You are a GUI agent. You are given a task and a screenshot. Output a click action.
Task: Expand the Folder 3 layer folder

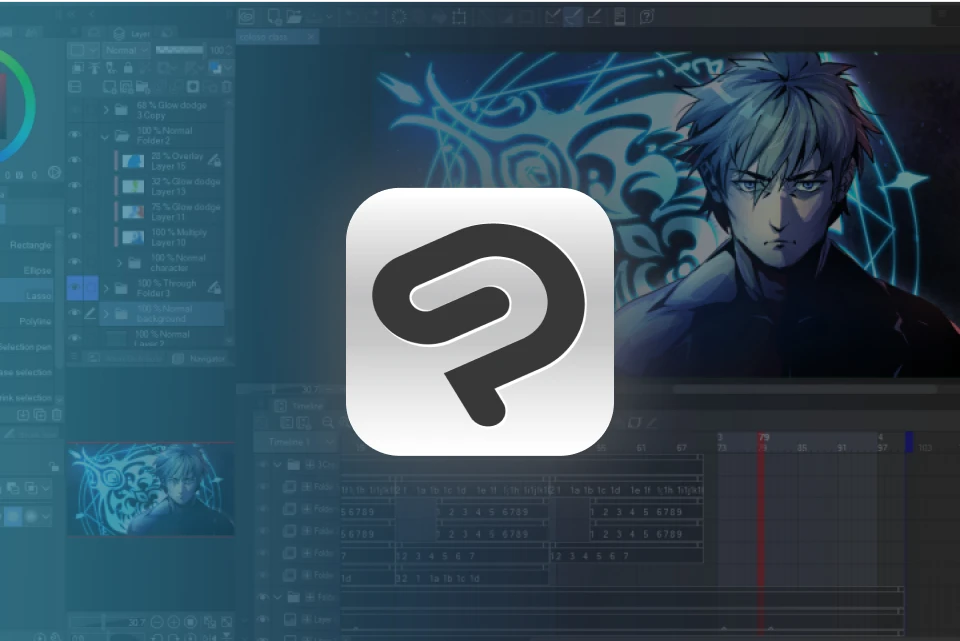pyautogui.click(x=106, y=288)
